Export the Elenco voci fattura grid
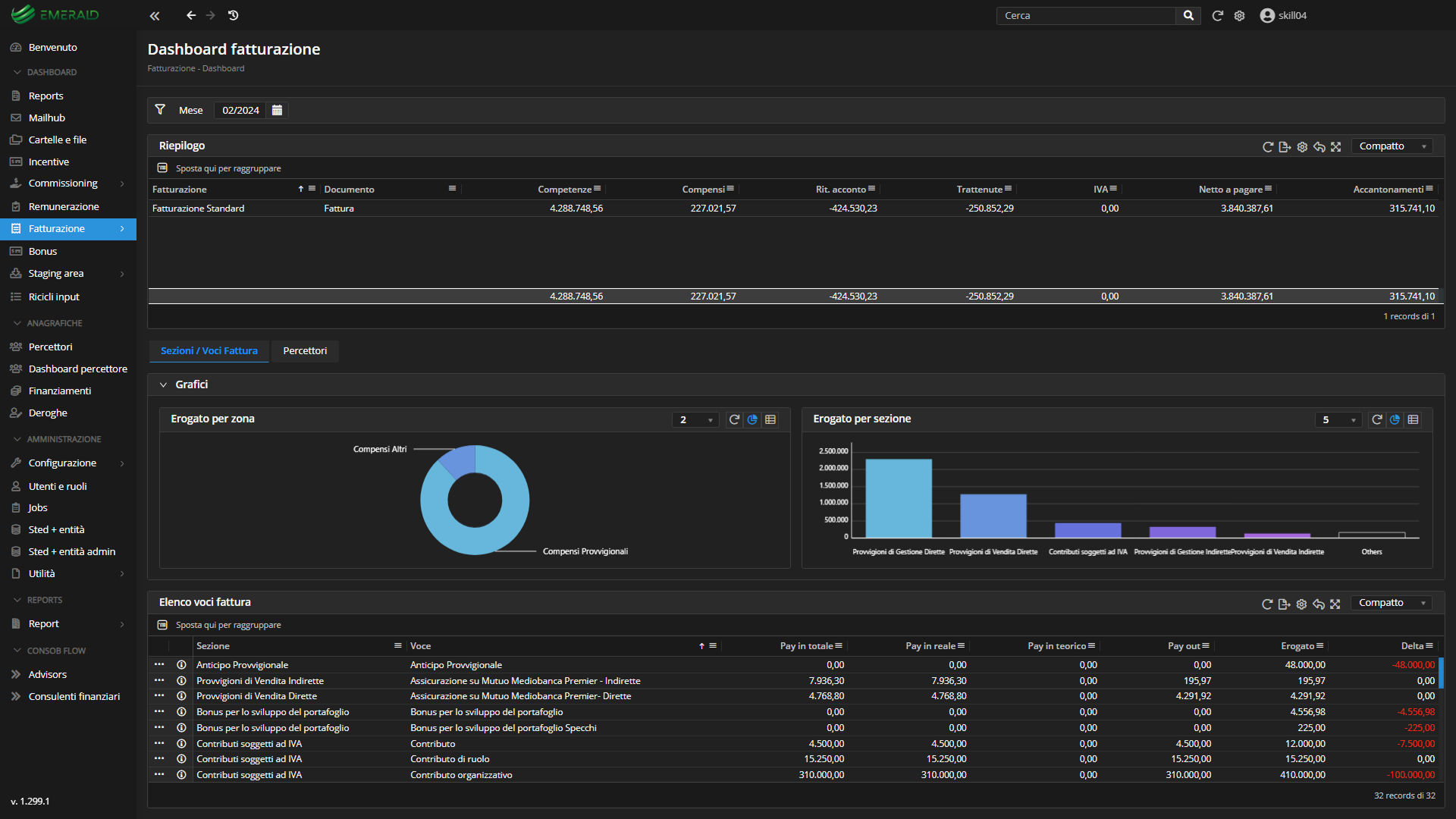The image size is (1456, 819). 1284,604
